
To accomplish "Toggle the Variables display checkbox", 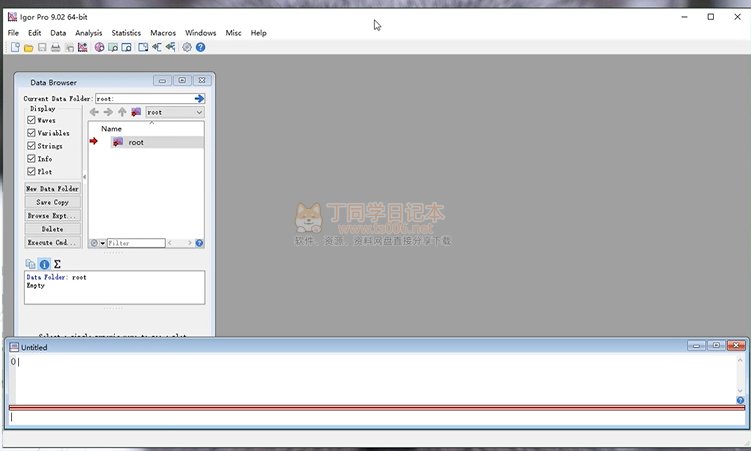I will (x=31, y=133).
